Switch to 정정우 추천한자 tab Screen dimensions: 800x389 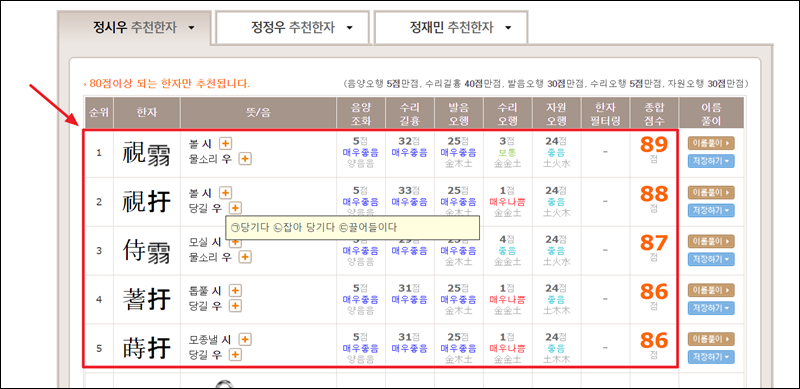click(292, 28)
